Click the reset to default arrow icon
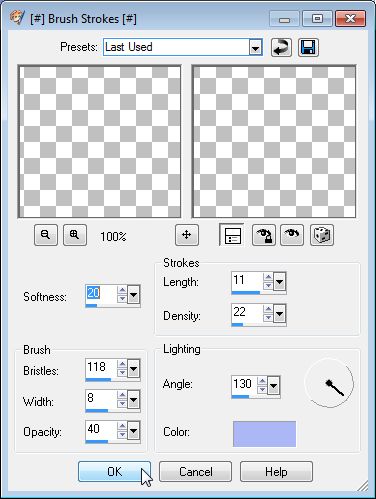 click(x=281, y=47)
